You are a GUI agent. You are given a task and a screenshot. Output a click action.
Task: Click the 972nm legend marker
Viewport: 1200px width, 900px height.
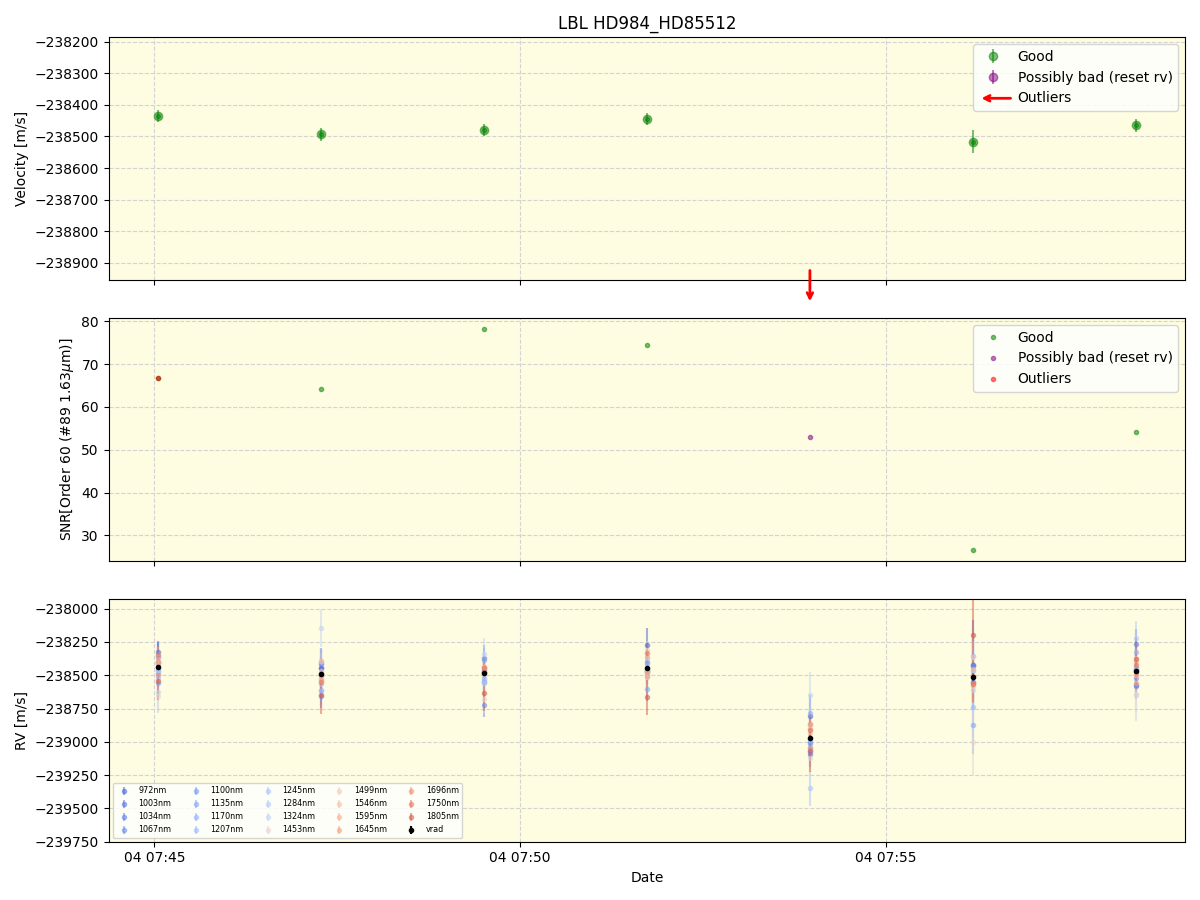(125, 791)
